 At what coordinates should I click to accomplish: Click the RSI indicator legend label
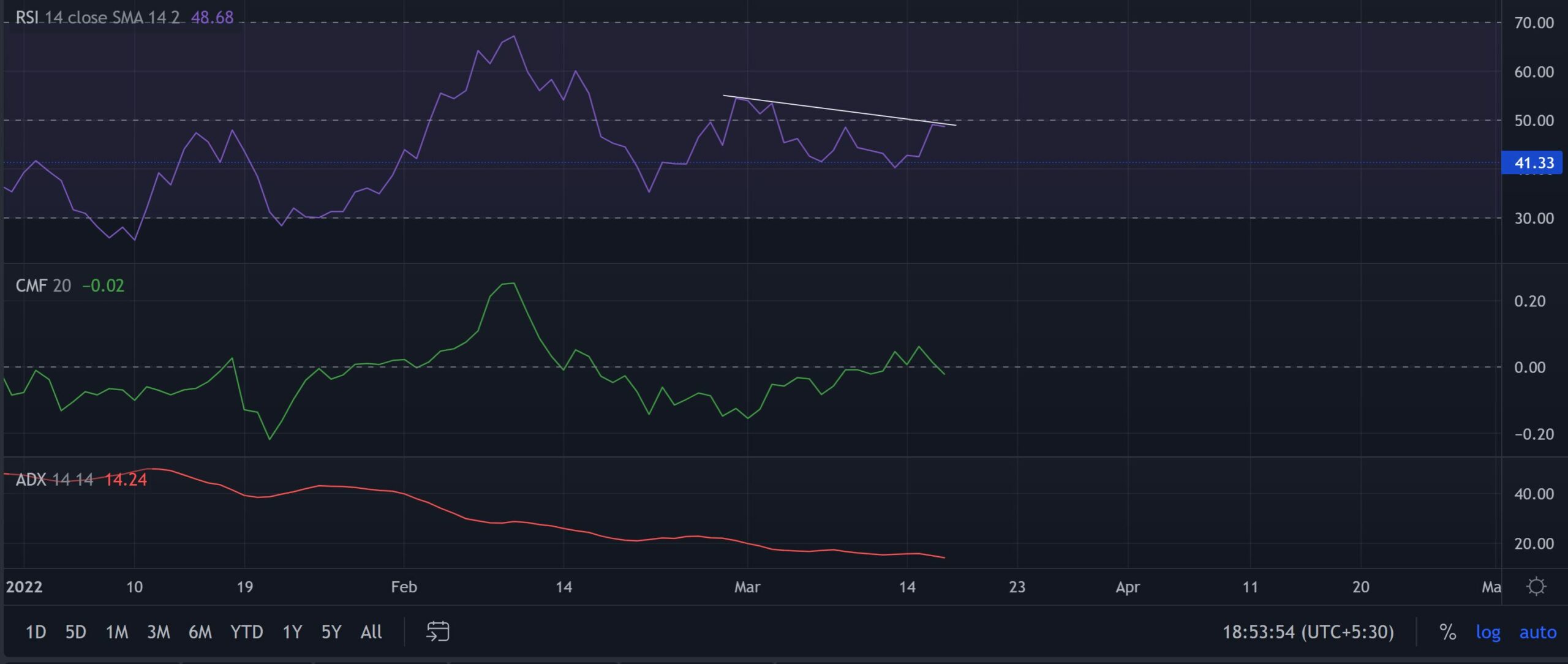(97, 17)
